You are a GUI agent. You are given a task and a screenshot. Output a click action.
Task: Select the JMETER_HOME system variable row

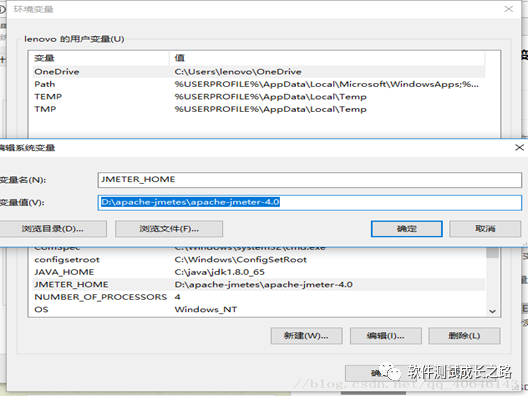[x=259, y=285]
